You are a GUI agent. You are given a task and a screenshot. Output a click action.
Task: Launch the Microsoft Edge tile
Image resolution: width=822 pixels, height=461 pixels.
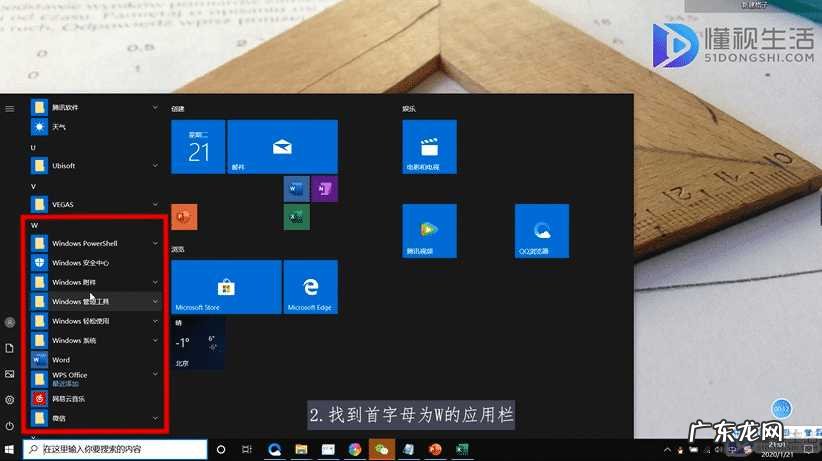coord(310,288)
